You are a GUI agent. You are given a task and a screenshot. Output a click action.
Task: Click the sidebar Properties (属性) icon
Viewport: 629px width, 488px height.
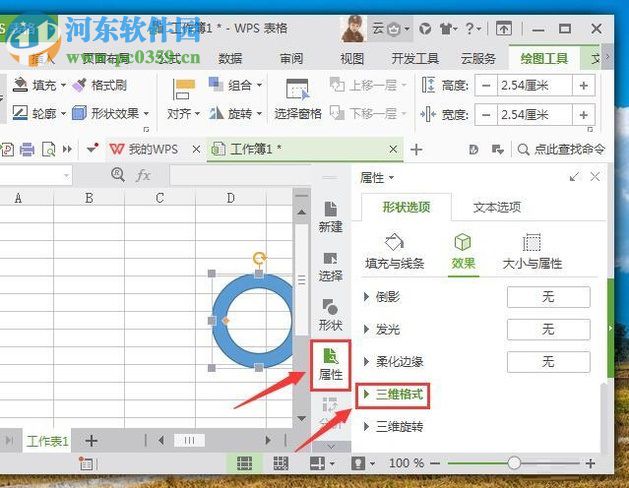click(331, 364)
